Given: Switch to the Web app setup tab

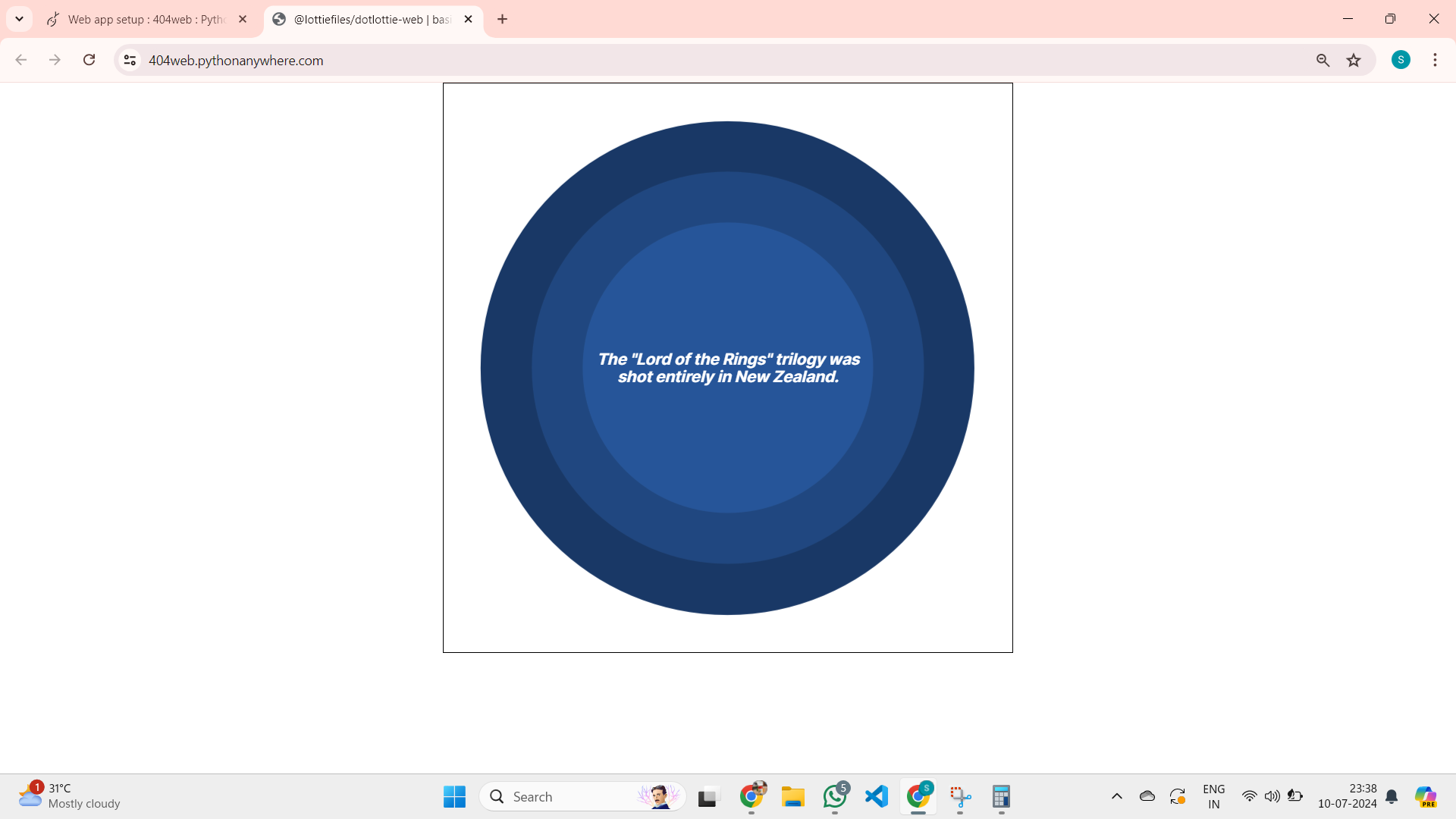Looking at the screenshot, I should tap(148, 19).
